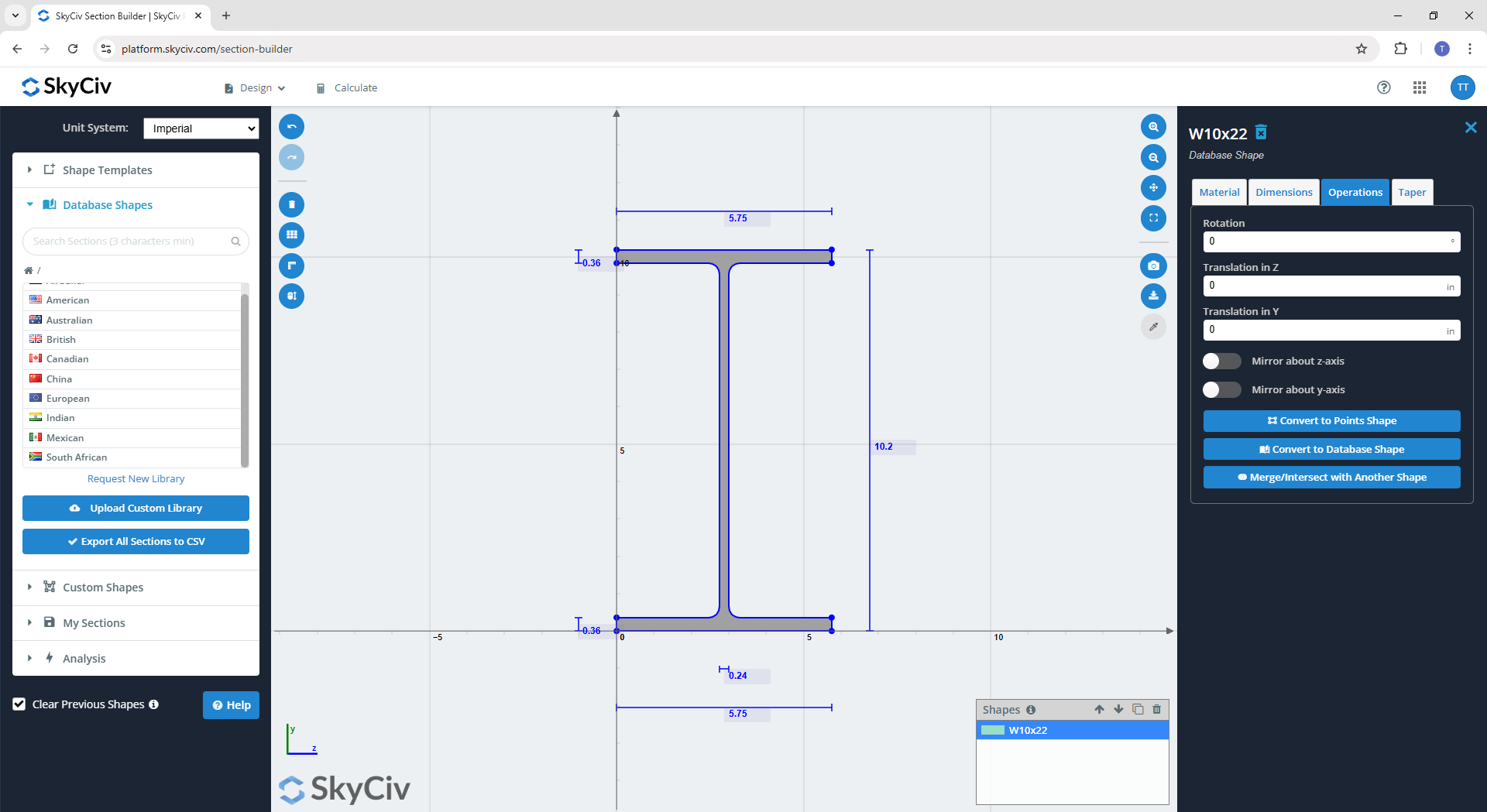
Task: Select the British section library
Action: (61, 339)
